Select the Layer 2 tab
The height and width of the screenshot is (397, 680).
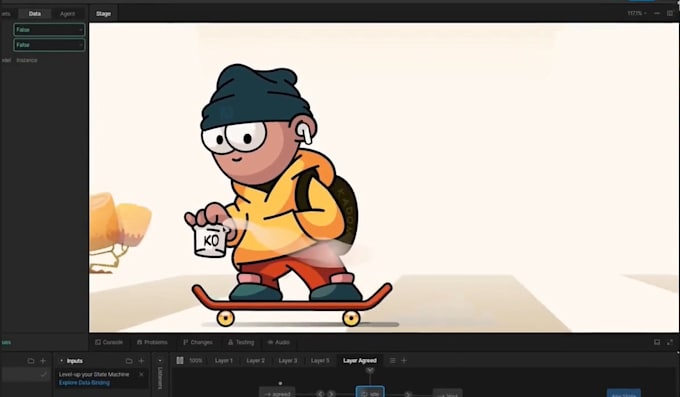click(255, 361)
